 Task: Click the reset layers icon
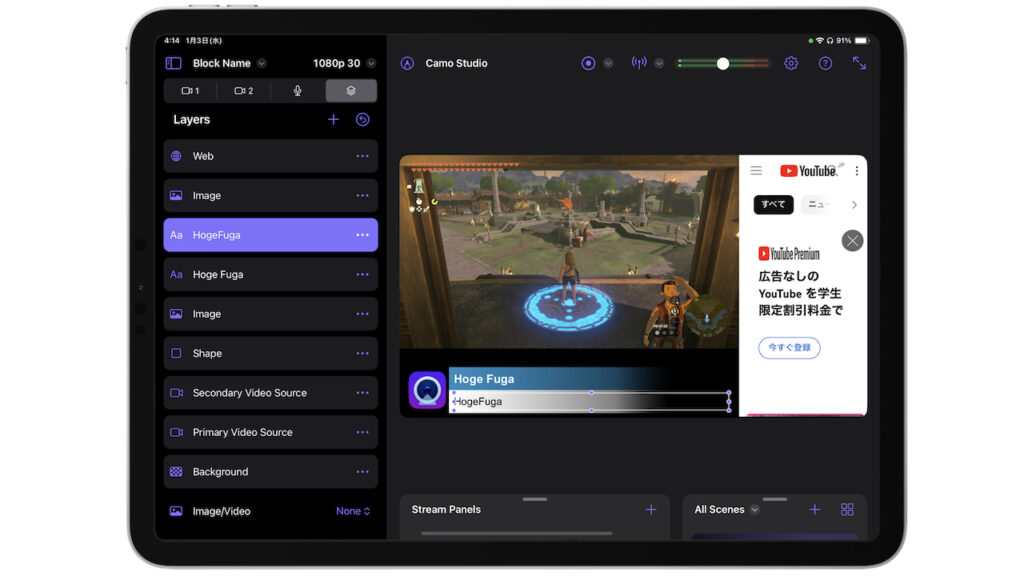363,119
